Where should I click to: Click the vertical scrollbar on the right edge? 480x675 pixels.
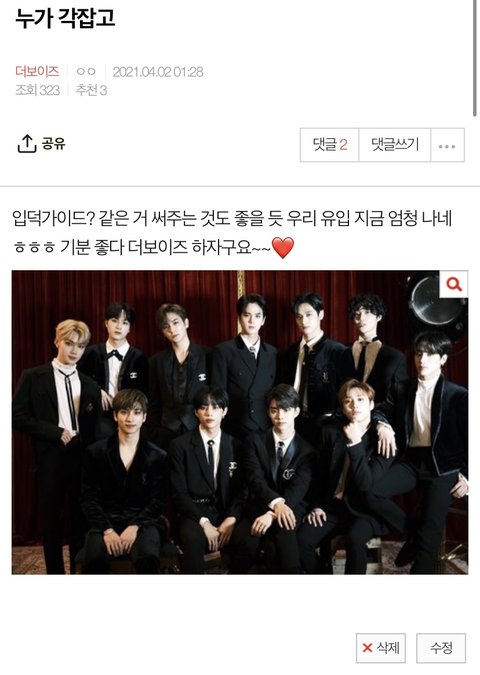(x=475, y=58)
